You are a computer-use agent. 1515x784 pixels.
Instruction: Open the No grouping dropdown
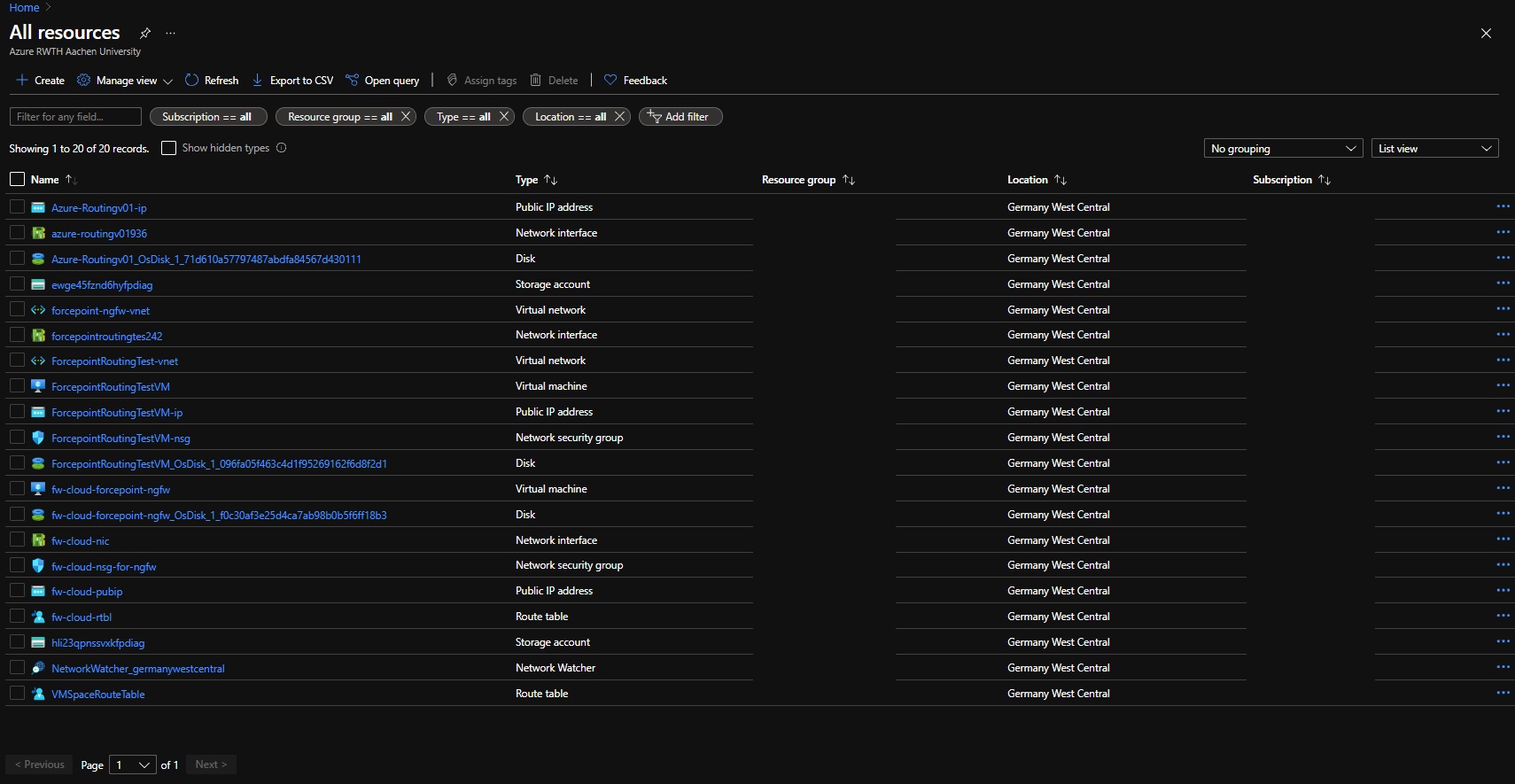tap(1284, 148)
